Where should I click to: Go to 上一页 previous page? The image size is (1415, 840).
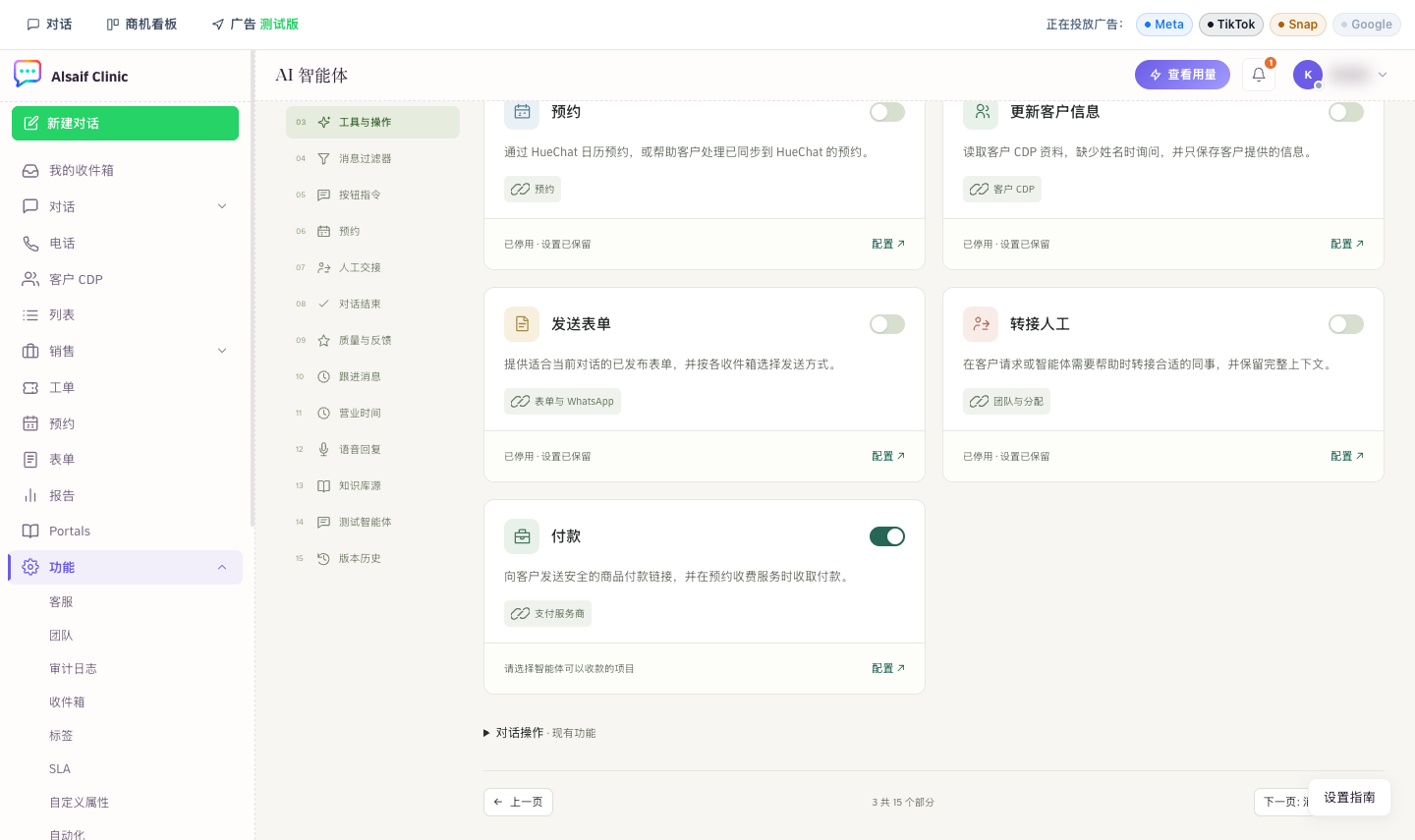[518, 802]
